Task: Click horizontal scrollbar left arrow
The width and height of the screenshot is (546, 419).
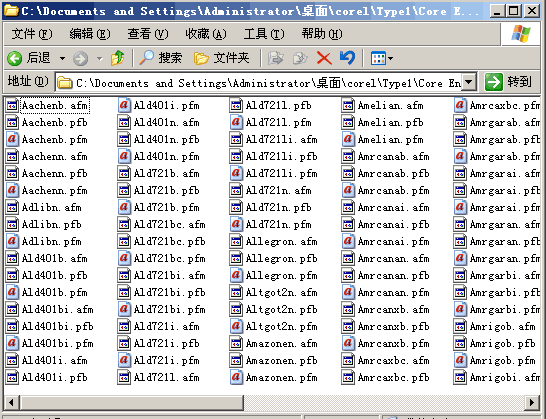Action: [11, 402]
